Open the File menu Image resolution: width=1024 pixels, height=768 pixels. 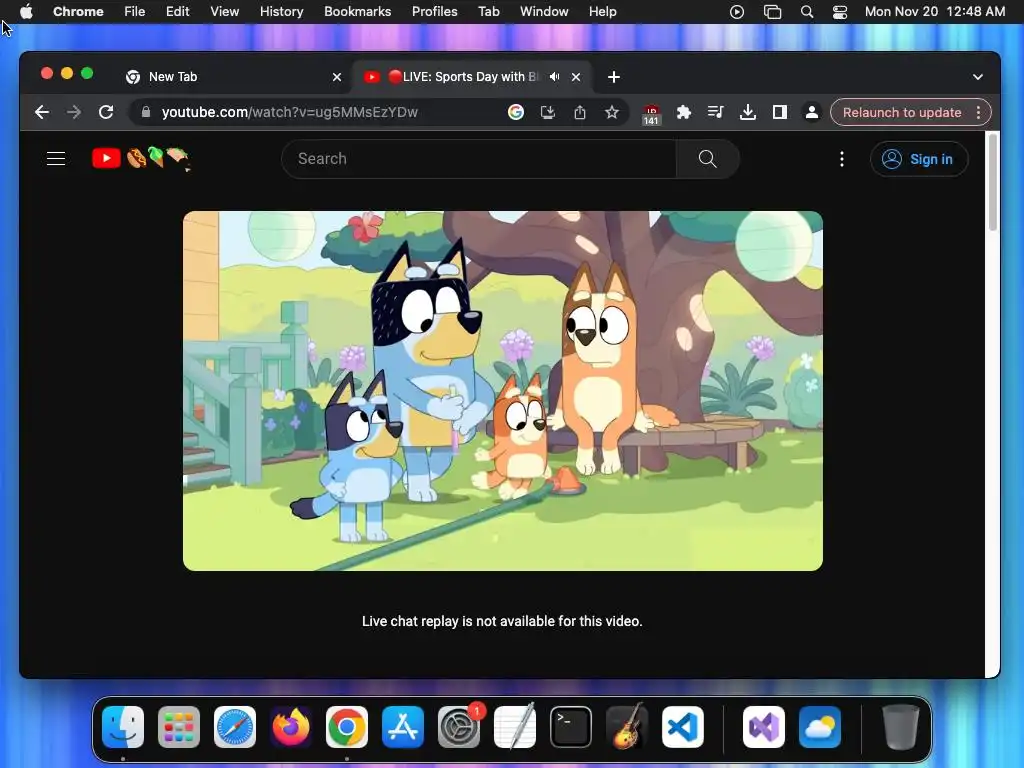coord(135,11)
